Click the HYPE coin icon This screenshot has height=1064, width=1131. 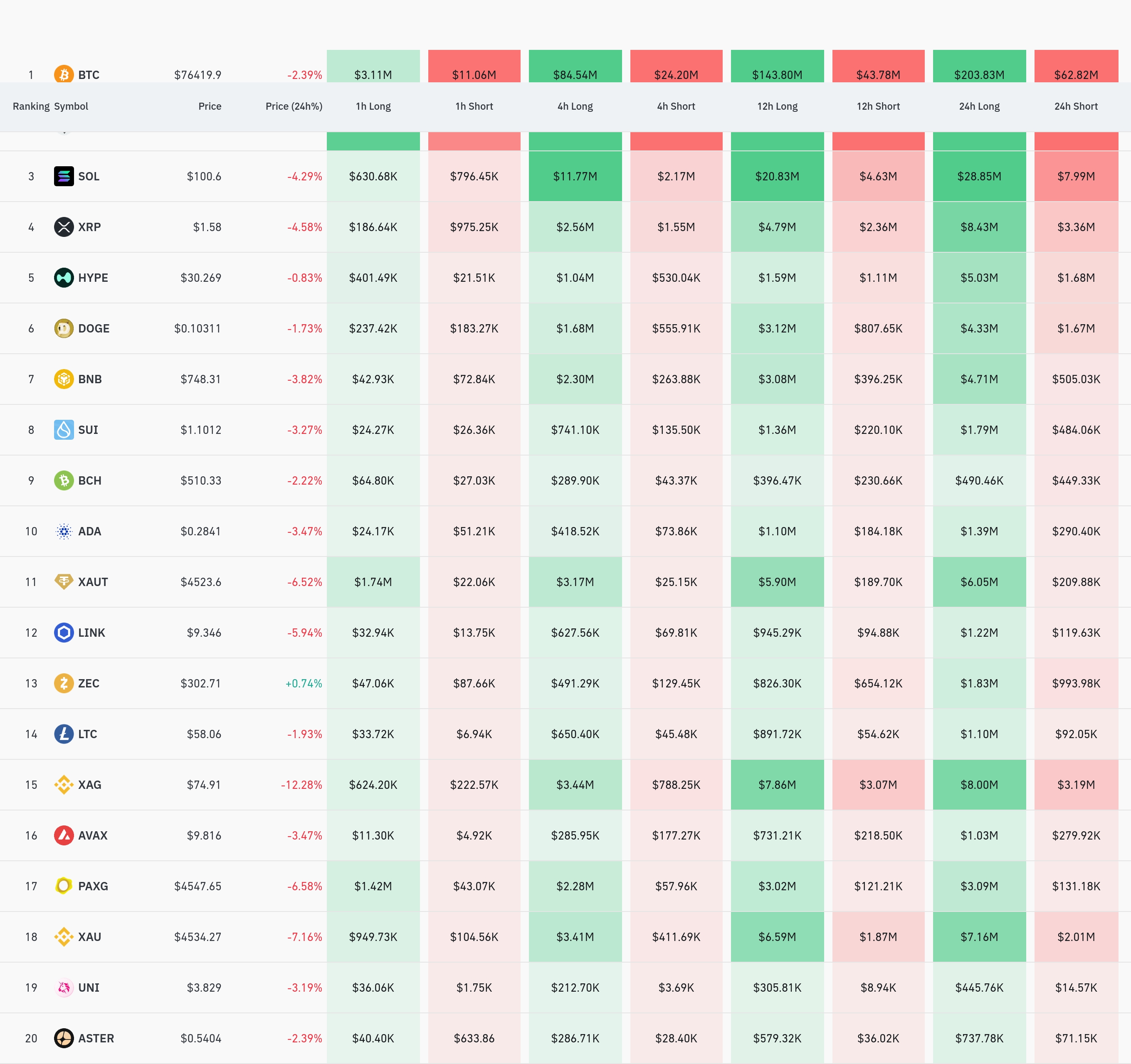click(x=64, y=278)
